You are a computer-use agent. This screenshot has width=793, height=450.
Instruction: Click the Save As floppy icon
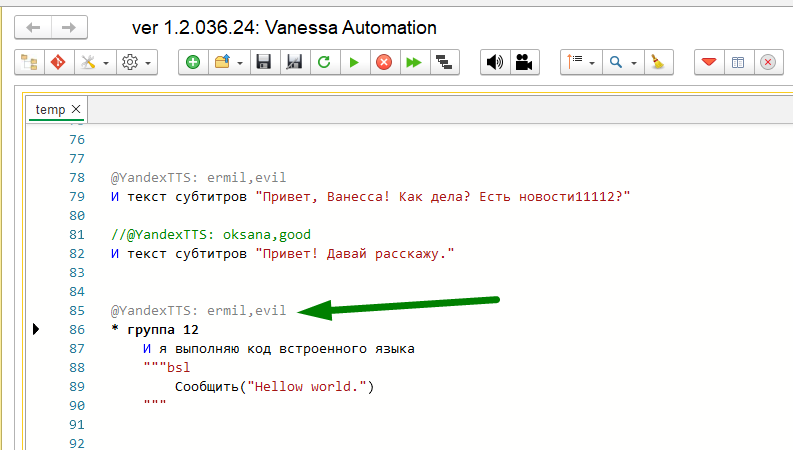(x=294, y=62)
